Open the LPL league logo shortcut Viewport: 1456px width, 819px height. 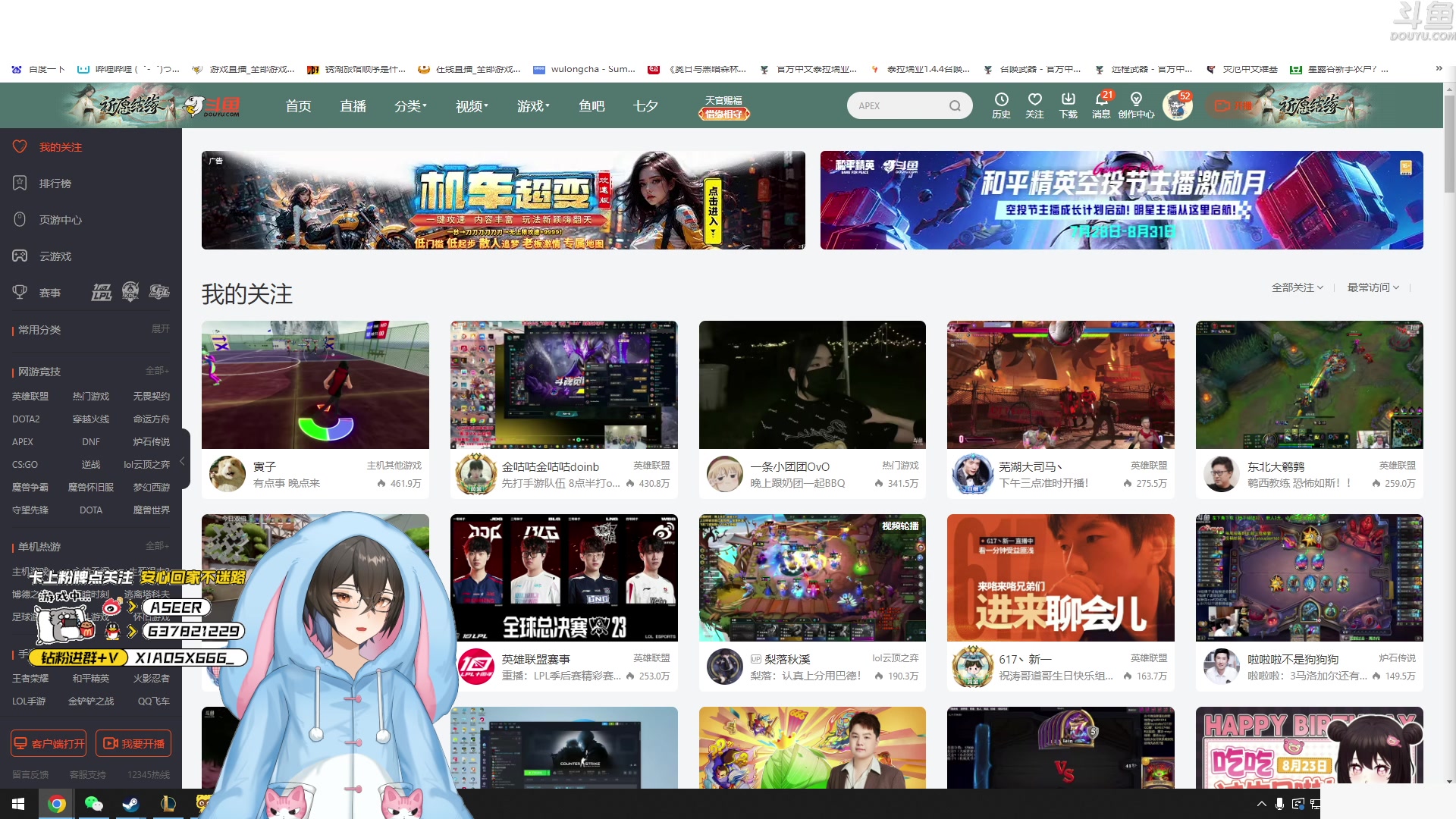102,292
